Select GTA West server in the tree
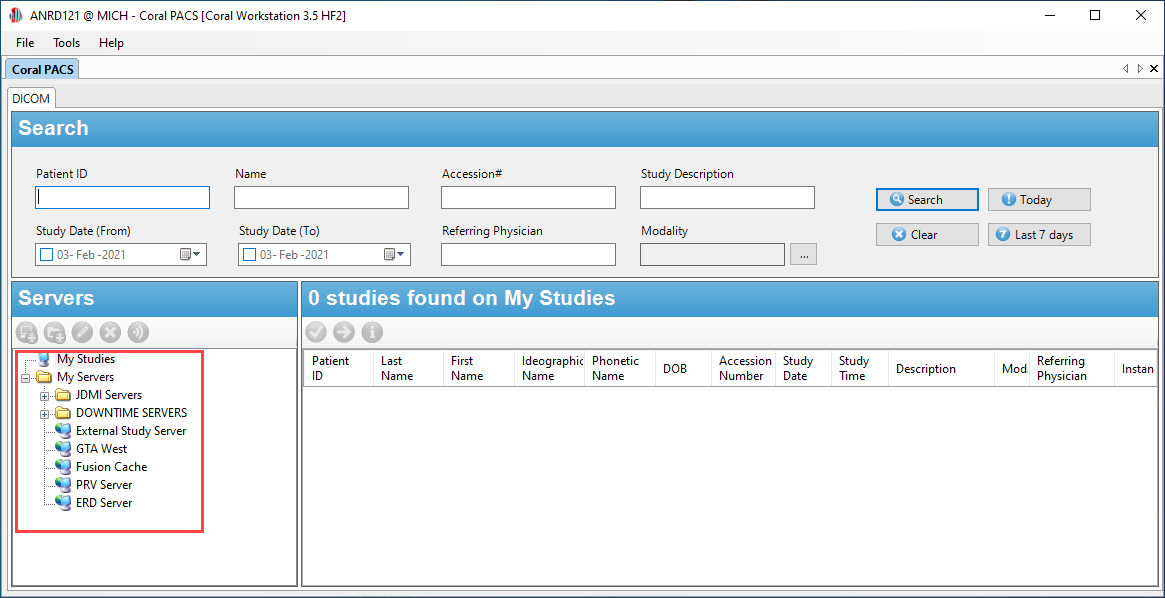Image resolution: width=1165 pixels, height=598 pixels. [101, 449]
